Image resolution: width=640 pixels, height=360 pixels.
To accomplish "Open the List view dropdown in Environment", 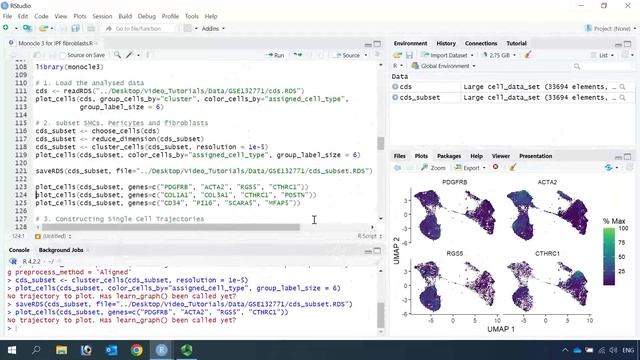I will tap(602, 55).
